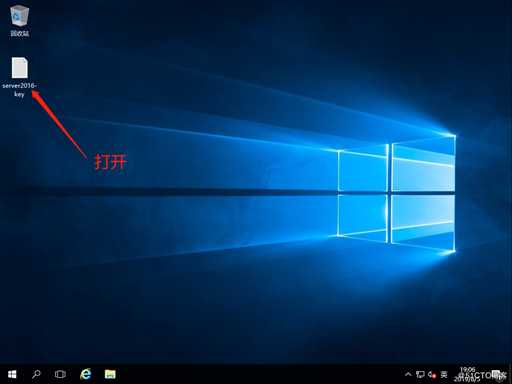This screenshot has width=512, height=384.
Task: Launch Internet Explorer from the taskbar
Action: click(x=86, y=374)
